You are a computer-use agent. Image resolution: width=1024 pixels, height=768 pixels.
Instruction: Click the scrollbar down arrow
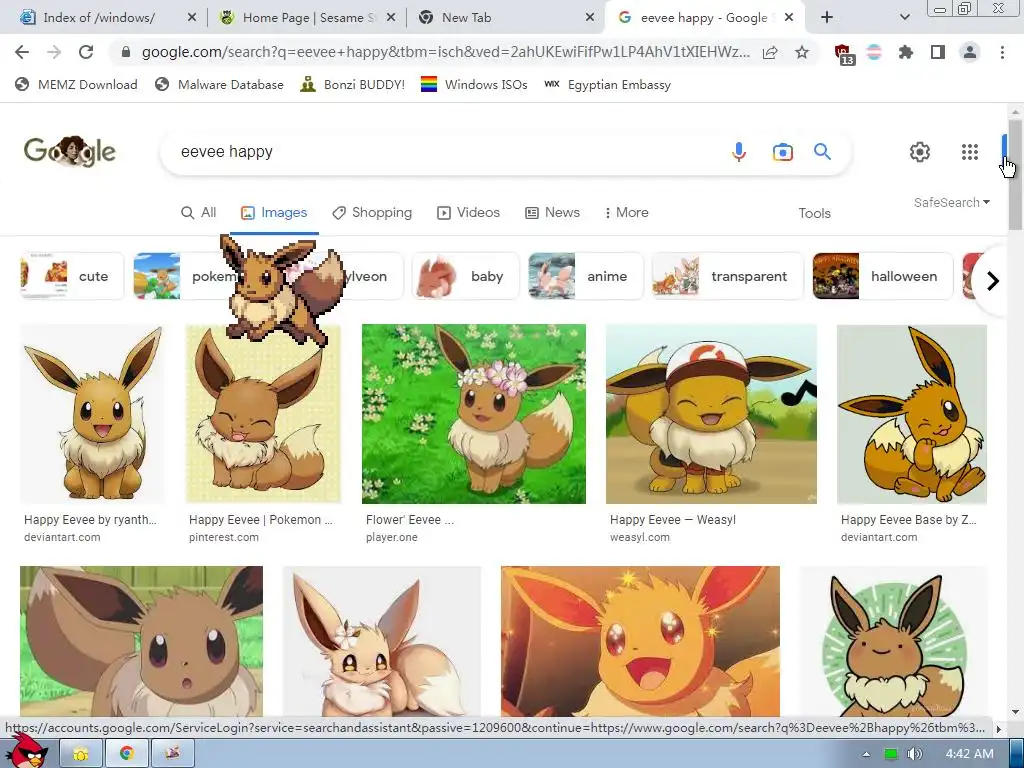point(1015,712)
